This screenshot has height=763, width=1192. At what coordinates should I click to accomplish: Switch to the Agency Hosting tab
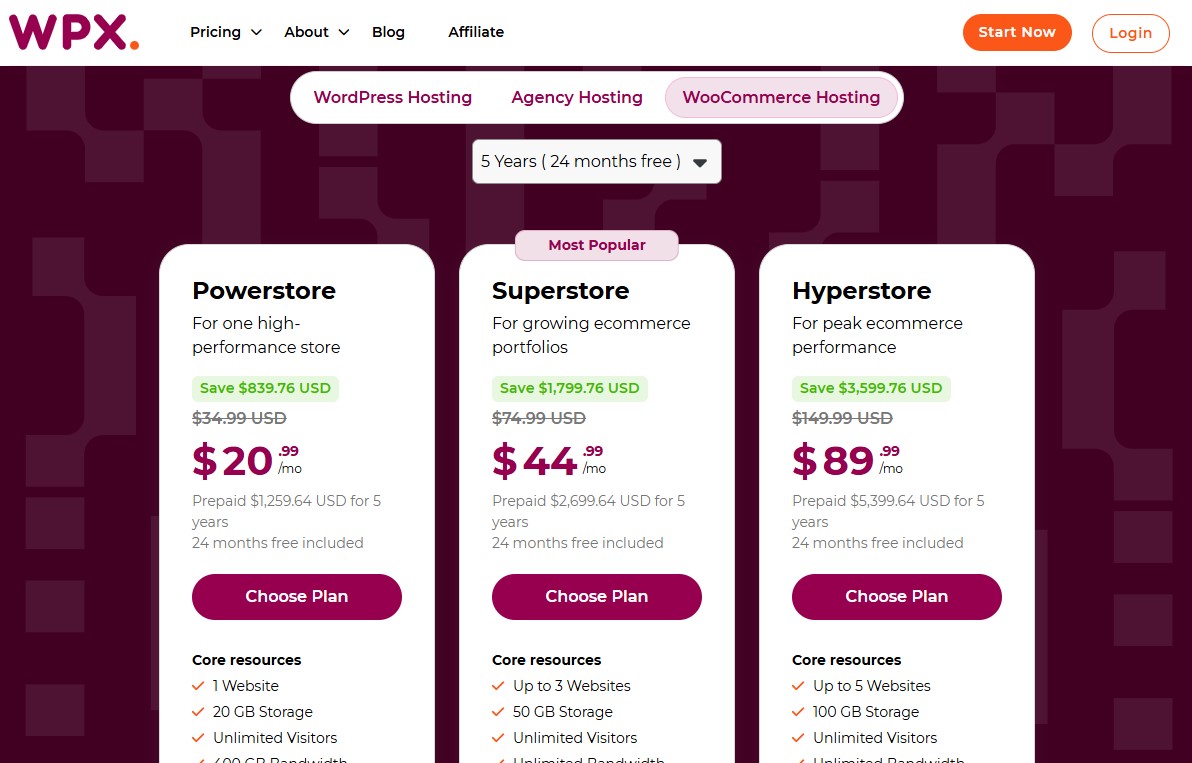click(576, 97)
